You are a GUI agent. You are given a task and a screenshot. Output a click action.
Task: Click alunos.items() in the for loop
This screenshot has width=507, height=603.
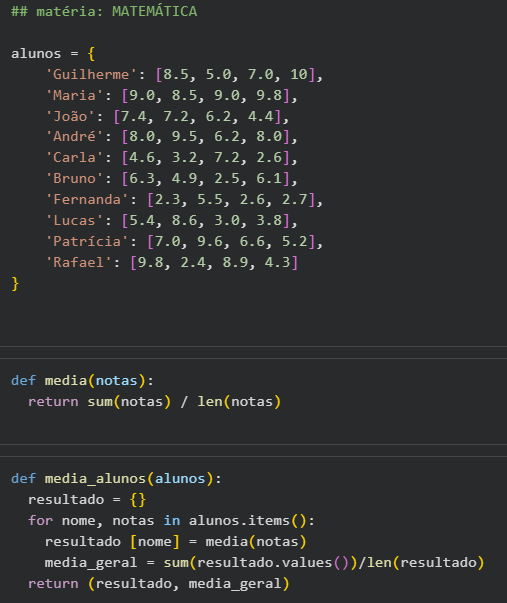(x=248, y=521)
